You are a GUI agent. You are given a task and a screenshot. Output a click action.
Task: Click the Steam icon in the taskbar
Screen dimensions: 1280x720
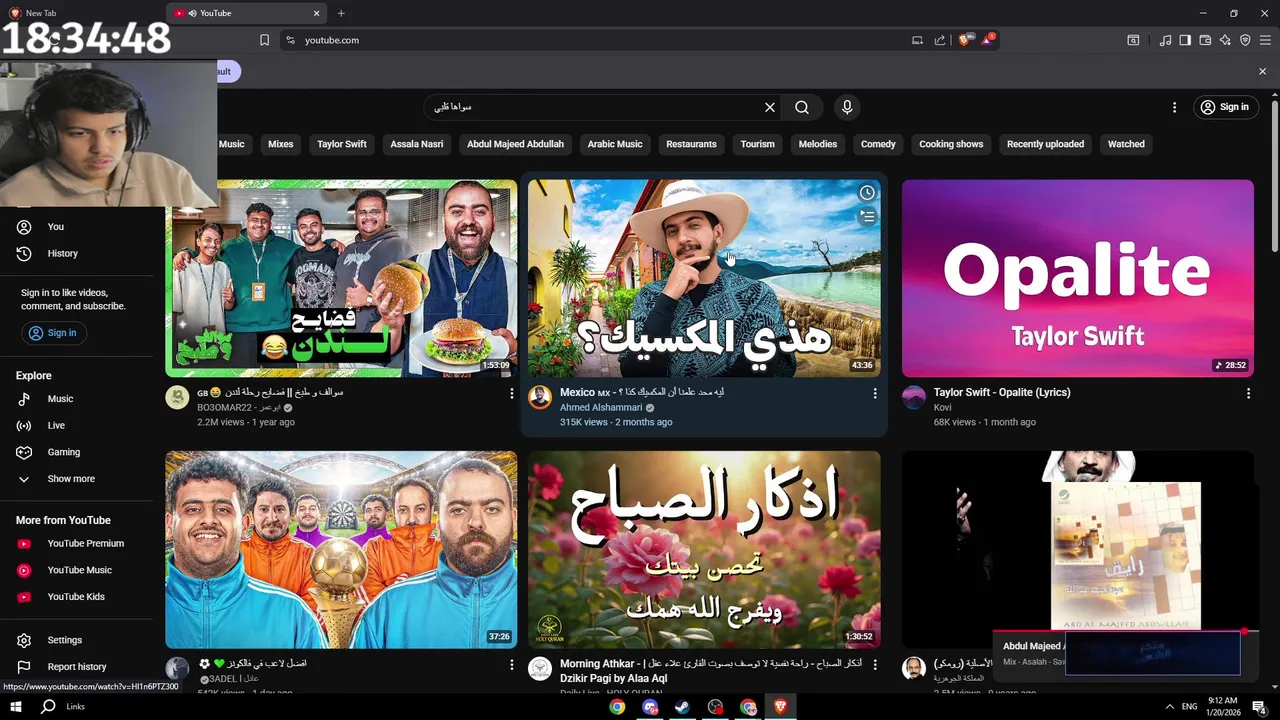pos(682,707)
